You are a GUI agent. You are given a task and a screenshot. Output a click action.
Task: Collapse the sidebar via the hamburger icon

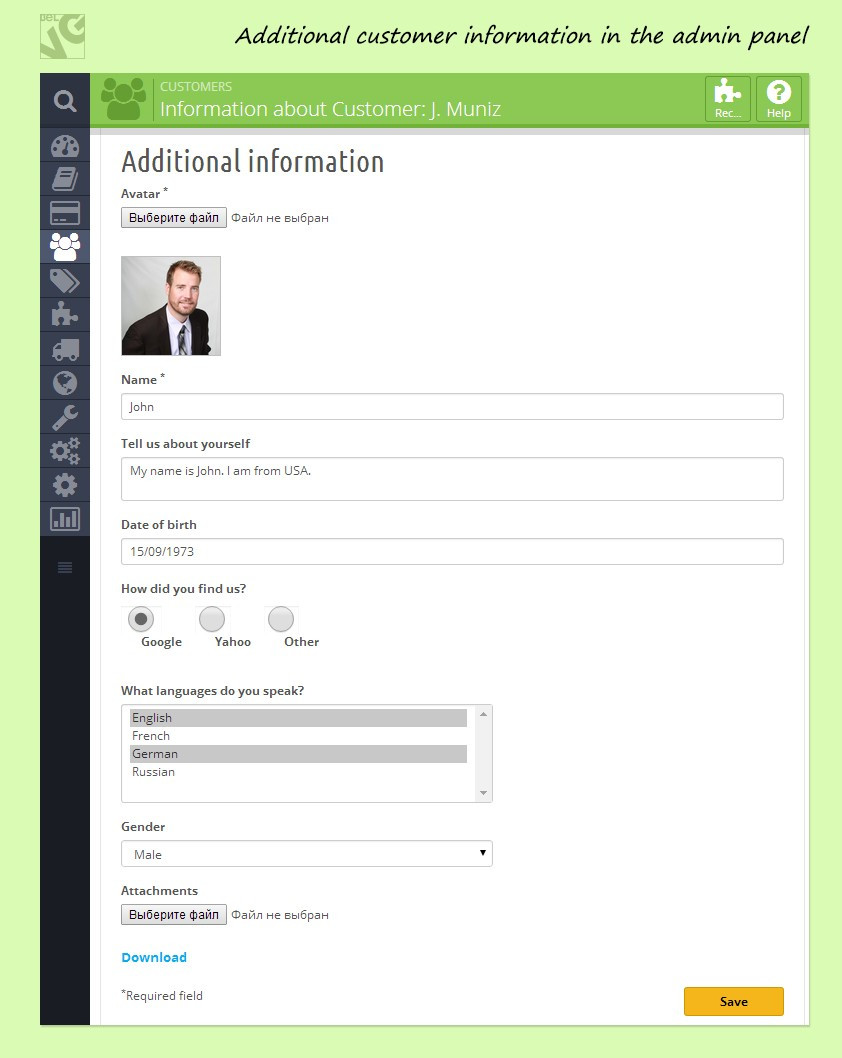click(65, 567)
